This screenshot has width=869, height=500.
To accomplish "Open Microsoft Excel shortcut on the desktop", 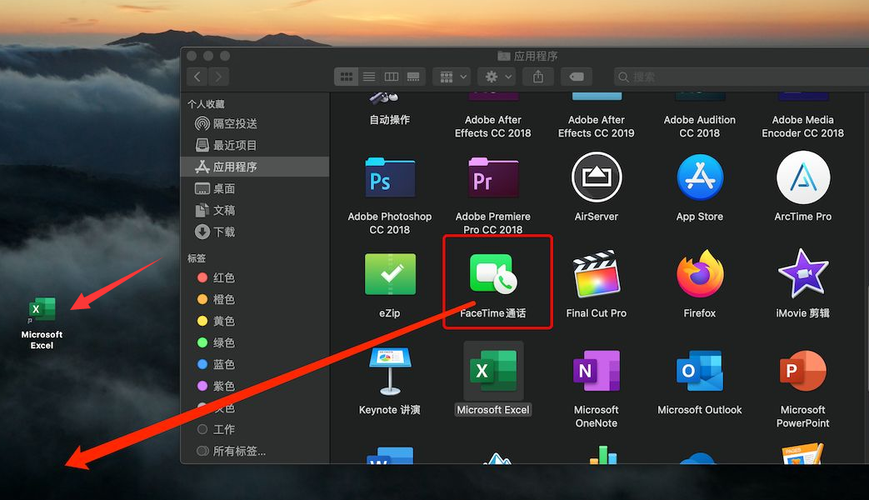I will point(42,312).
